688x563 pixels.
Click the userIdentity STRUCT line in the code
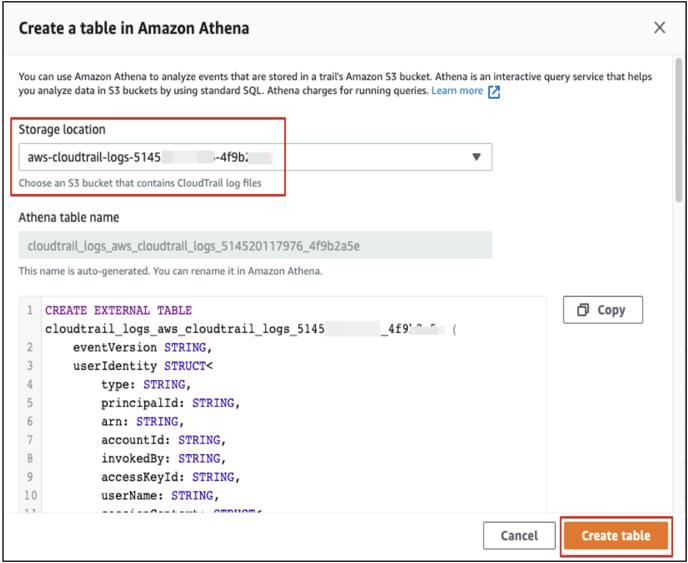(144, 366)
